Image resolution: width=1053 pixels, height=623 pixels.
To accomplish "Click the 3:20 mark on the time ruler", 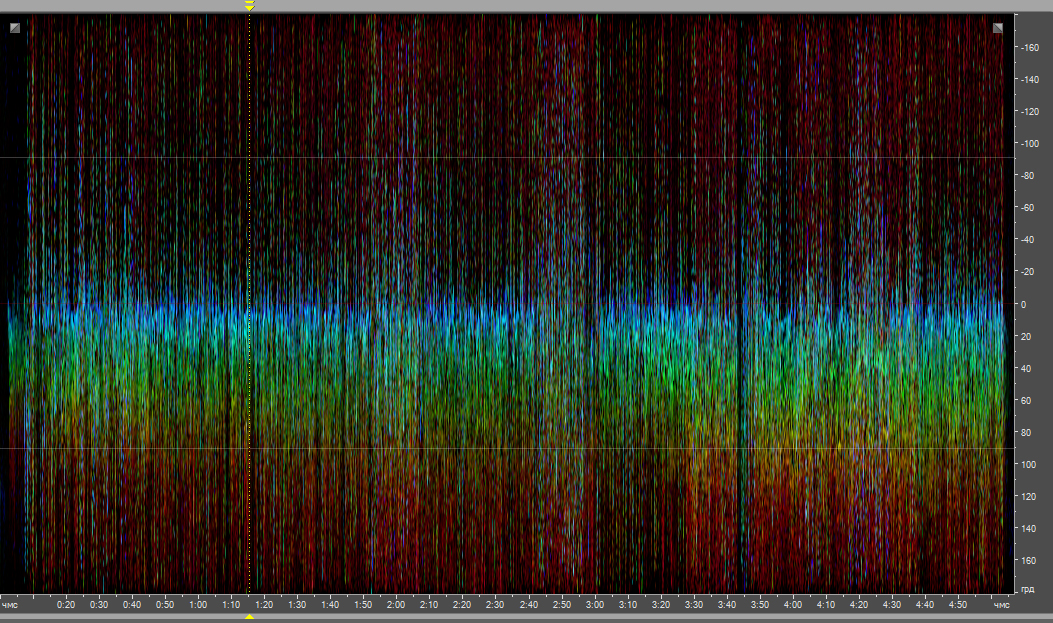I will 661,605.
